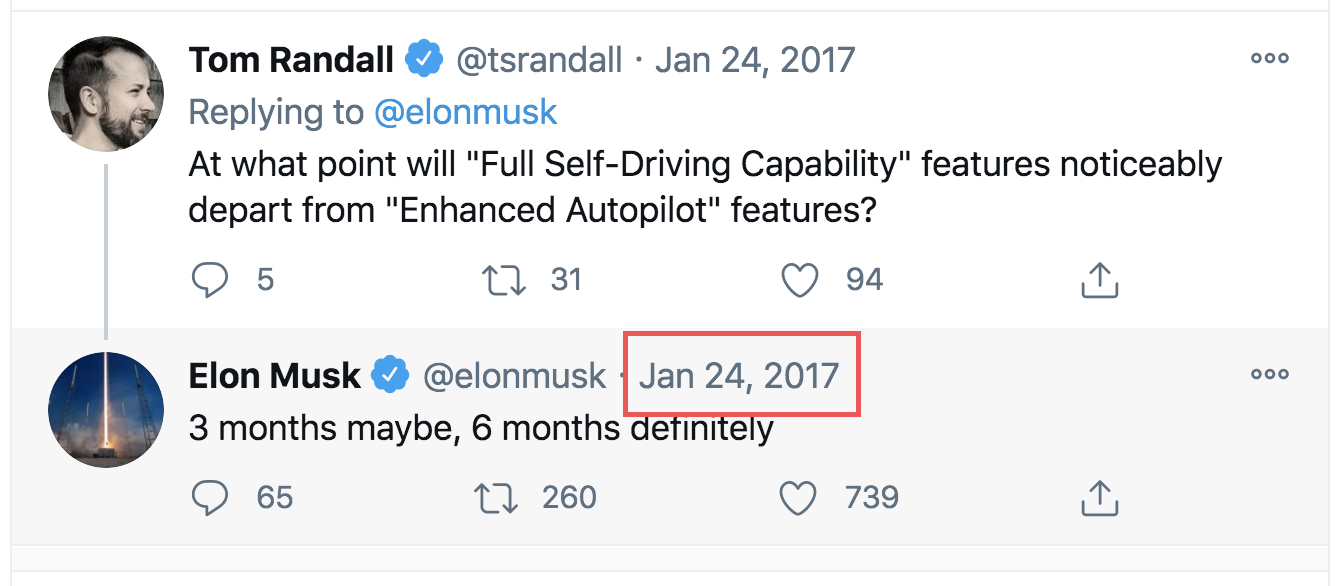Click Elon Musk's rocket avatar

point(105,409)
